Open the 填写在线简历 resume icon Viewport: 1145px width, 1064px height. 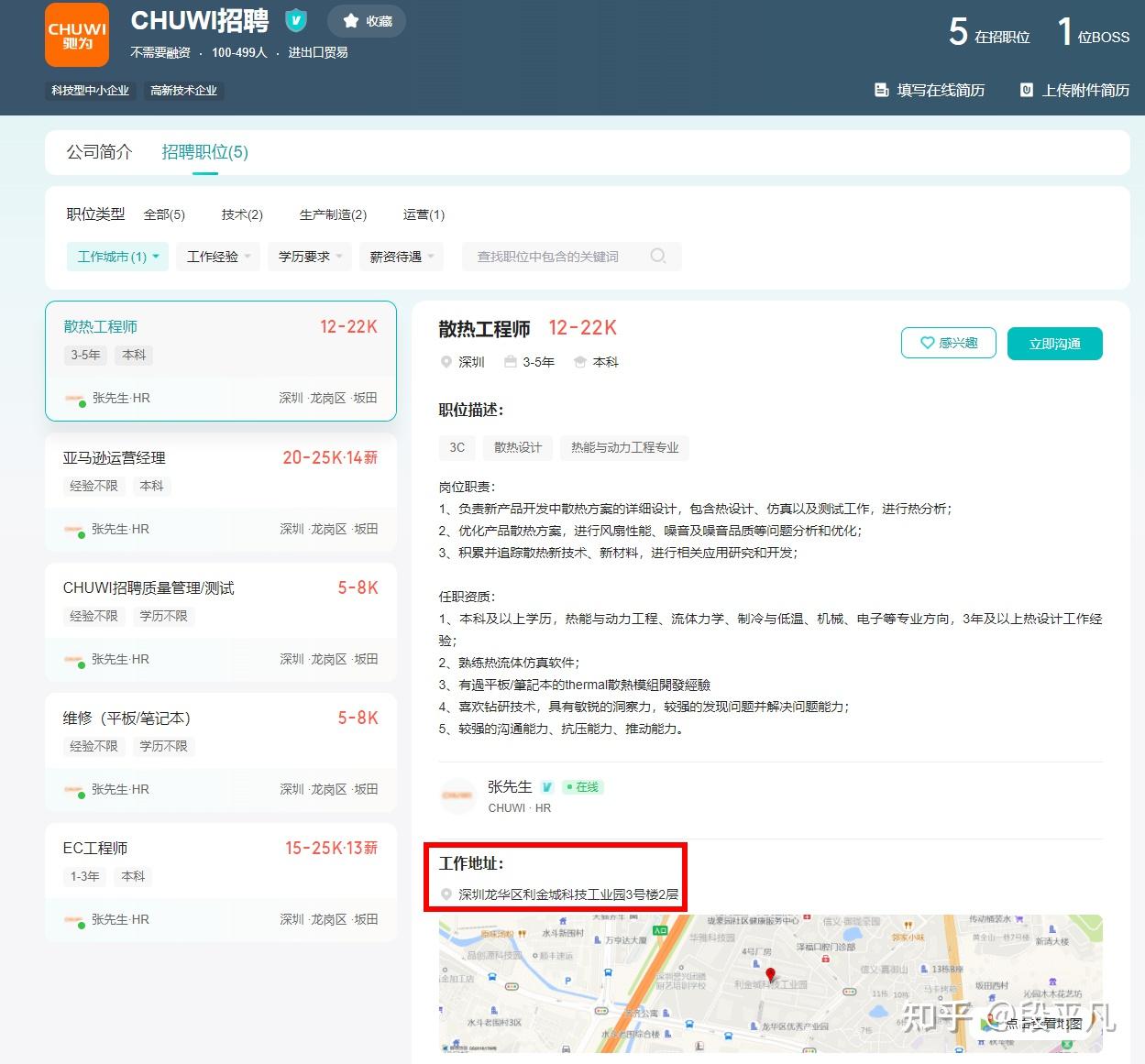tap(882, 90)
